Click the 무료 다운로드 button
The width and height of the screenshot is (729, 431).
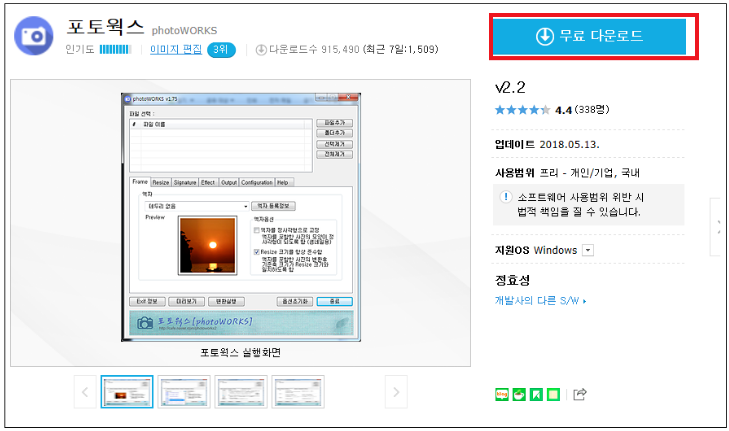pos(589,36)
